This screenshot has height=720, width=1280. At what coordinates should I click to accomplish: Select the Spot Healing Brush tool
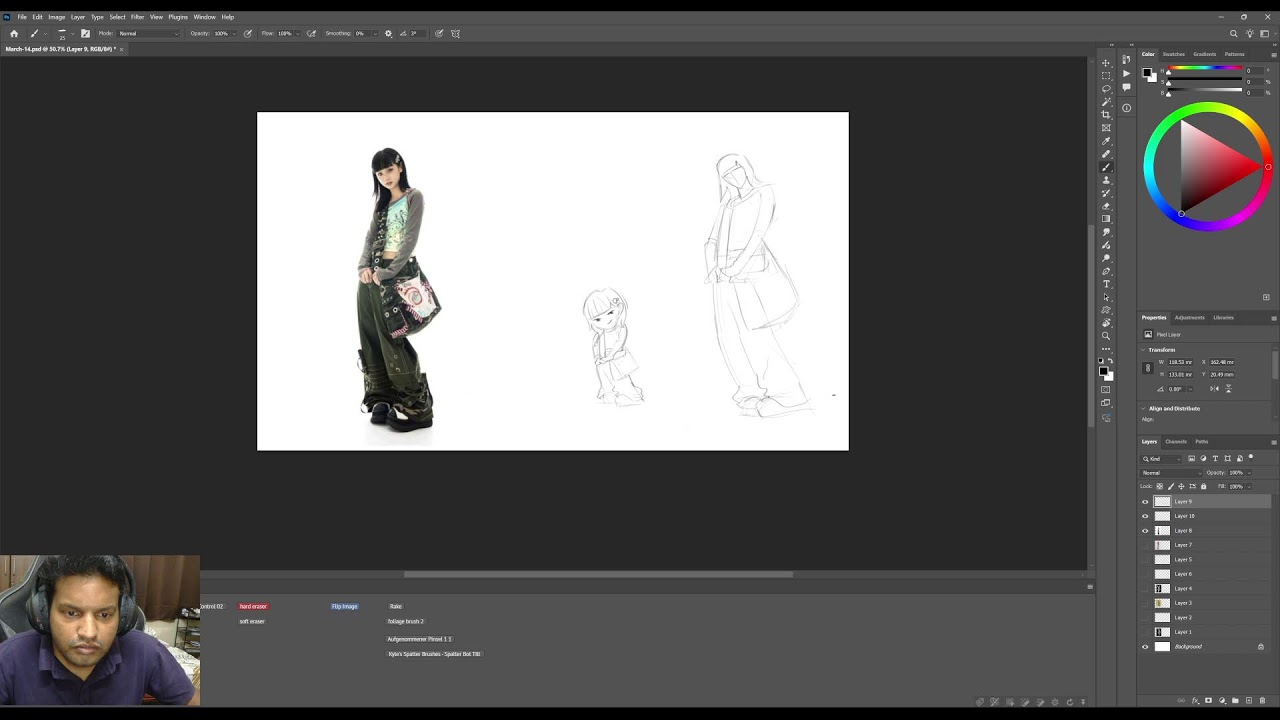point(1107,152)
